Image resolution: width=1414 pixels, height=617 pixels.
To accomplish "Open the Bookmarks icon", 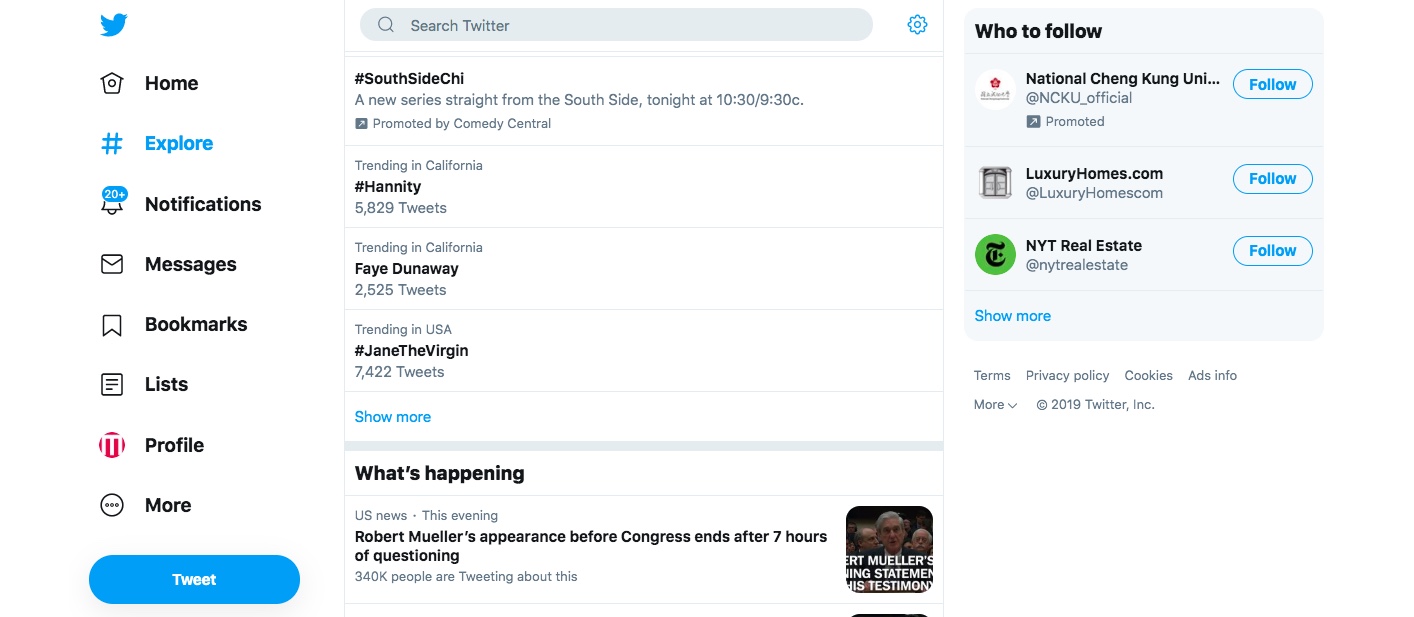I will coord(112,325).
